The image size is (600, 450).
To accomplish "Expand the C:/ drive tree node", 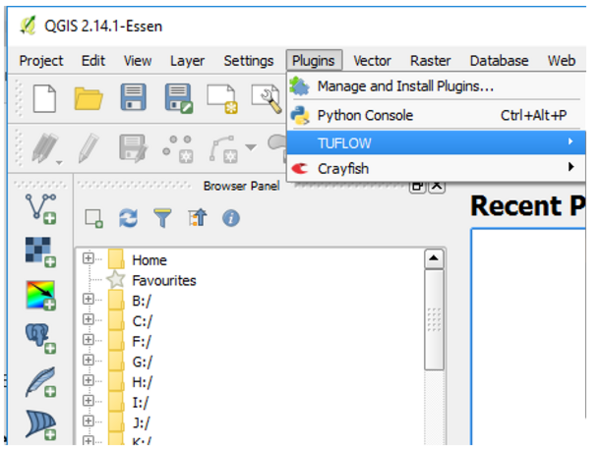I will pos(89,320).
